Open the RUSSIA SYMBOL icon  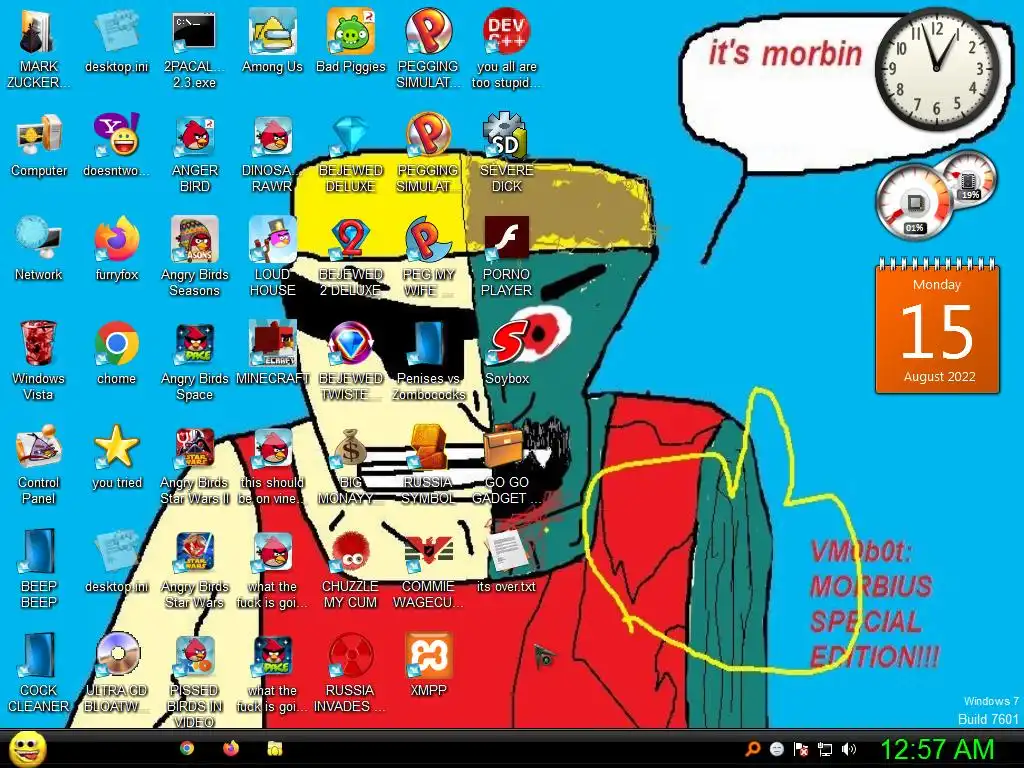[428, 447]
